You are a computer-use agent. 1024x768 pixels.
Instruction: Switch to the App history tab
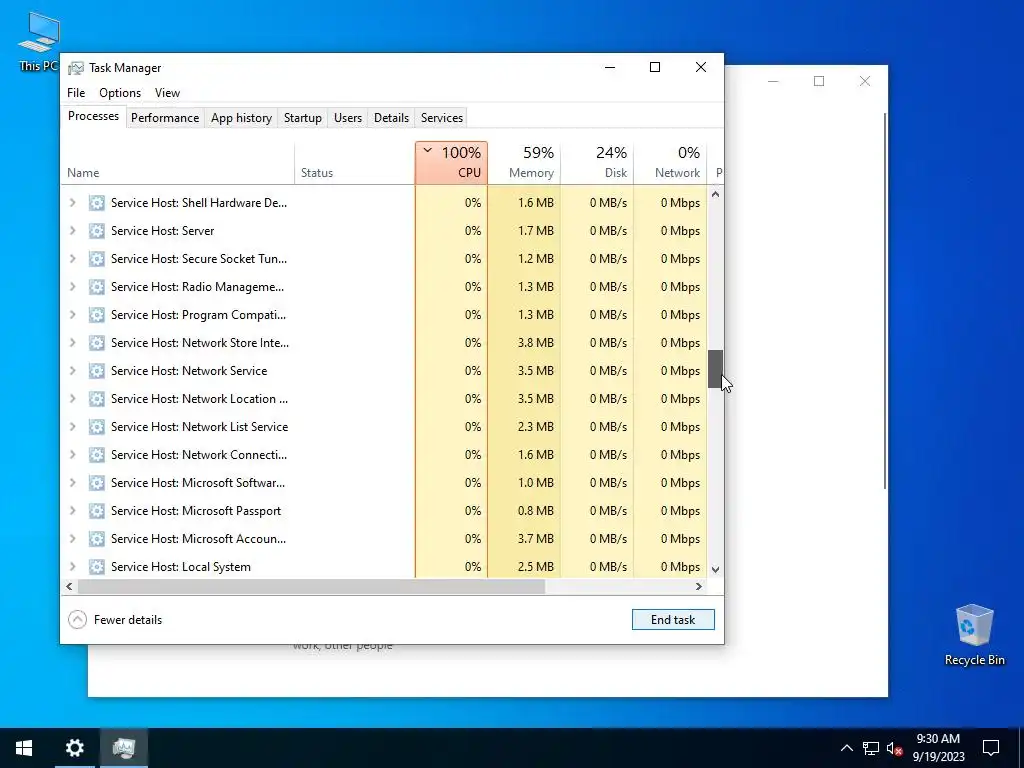pyautogui.click(x=241, y=118)
